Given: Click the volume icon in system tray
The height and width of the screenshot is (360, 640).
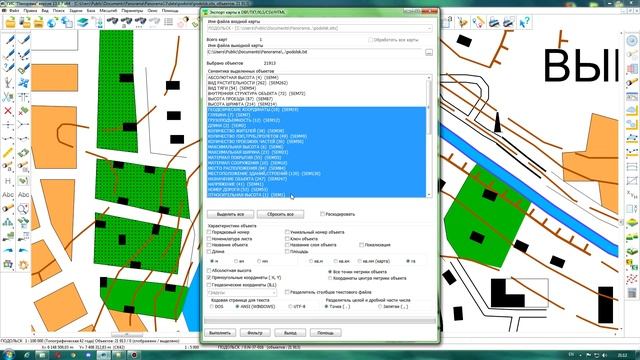Looking at the screenshot, I should (604, 355).
